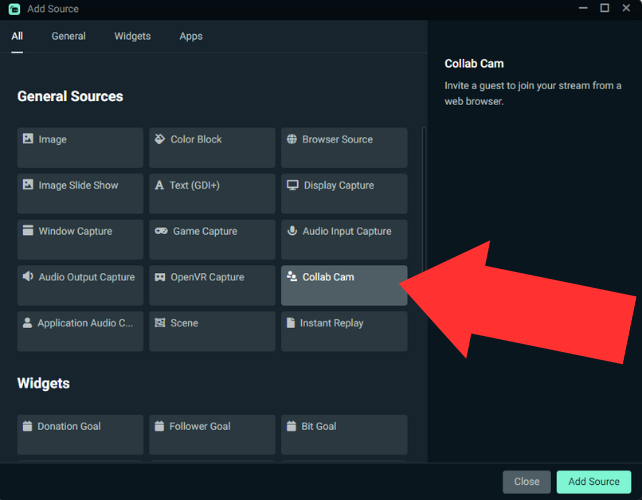Click the Add Source button

pyautogui.click(x=594, y=482)
